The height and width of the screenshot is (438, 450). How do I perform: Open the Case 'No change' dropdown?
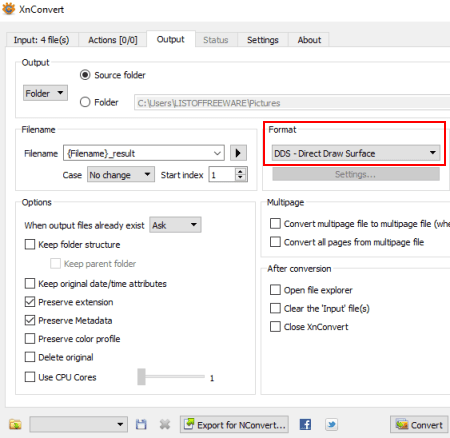[x=121, y=174]
